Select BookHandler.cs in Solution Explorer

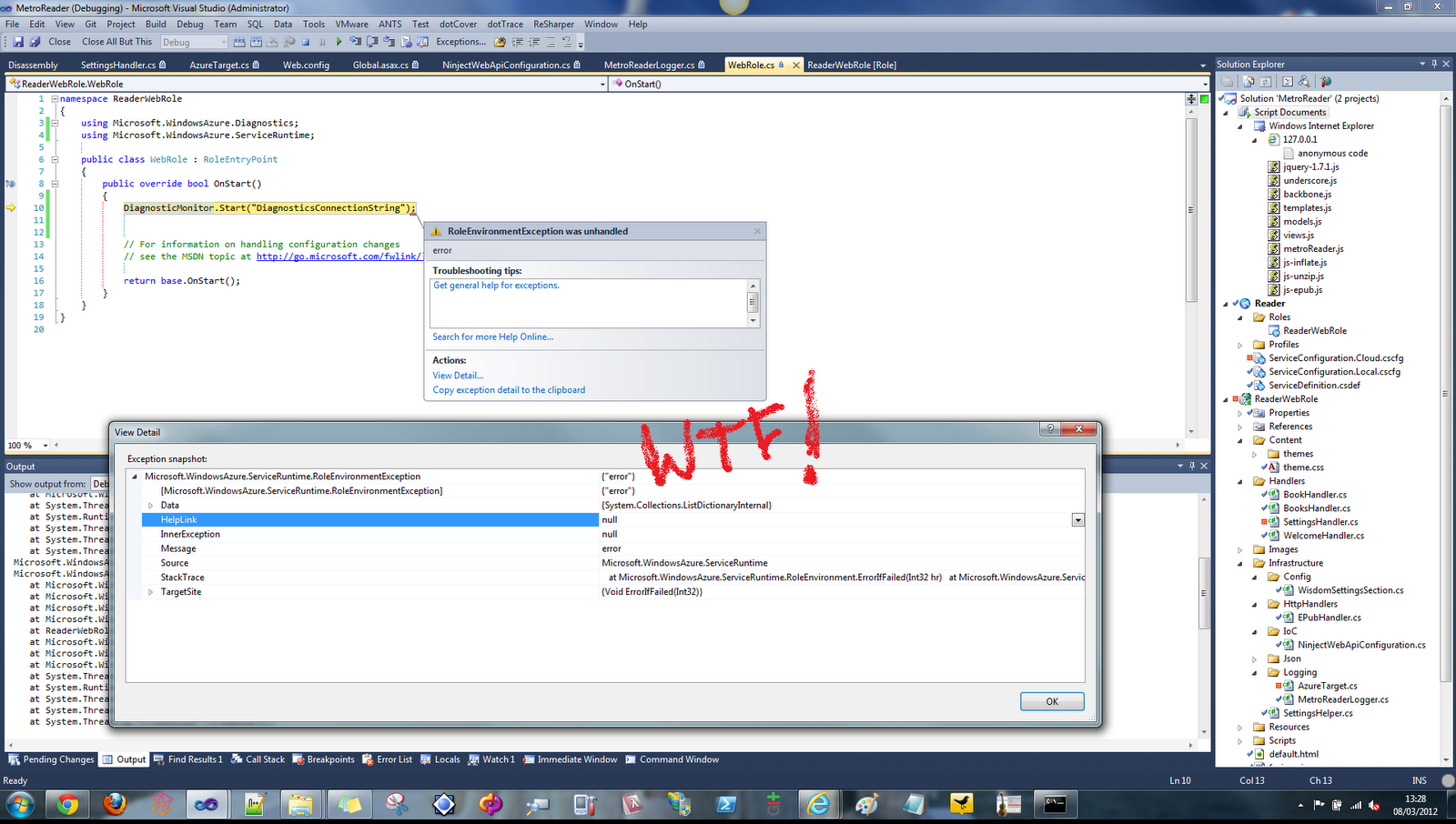pos(1315,495)
